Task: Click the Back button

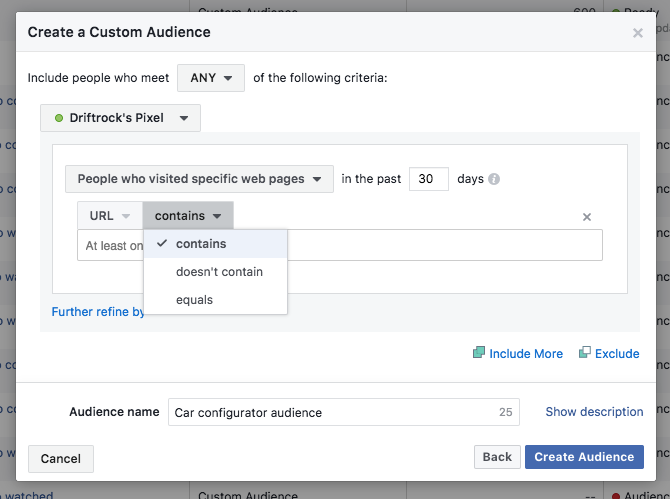Action: (497, 457)
